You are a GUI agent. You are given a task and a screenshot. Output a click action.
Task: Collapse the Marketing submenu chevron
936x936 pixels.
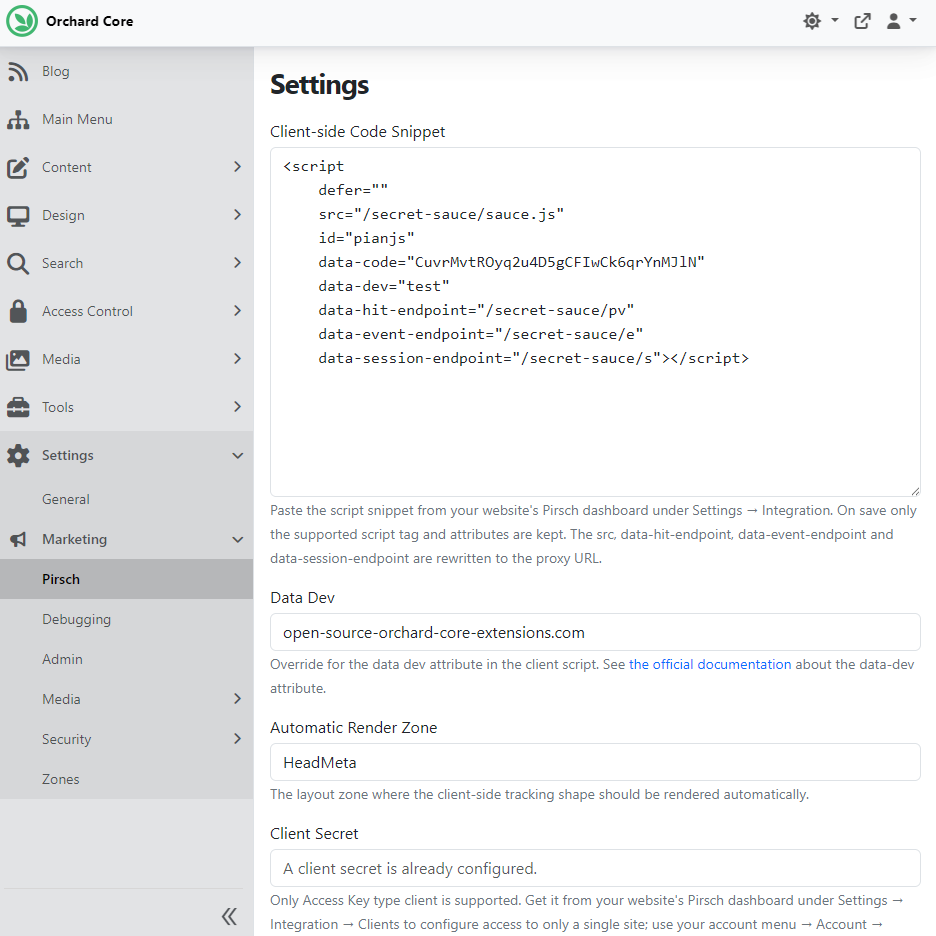pyautogui.click(x=238, y=540)
